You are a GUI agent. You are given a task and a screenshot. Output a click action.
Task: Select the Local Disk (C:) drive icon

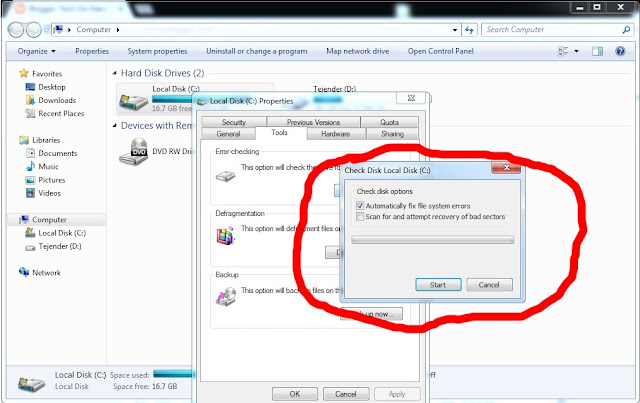point(133,102)
